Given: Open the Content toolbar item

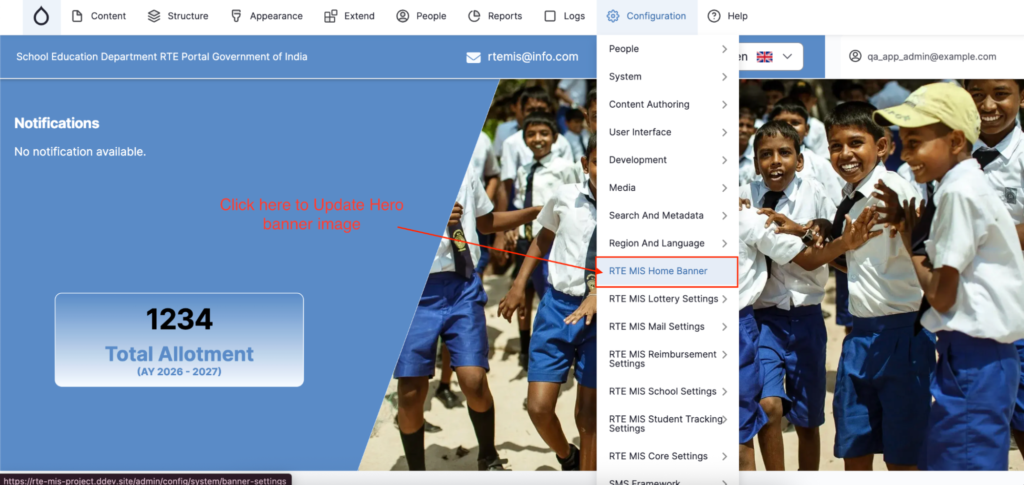Looking at the screenshot, I should pyautogui.click(x=98, y=16).
